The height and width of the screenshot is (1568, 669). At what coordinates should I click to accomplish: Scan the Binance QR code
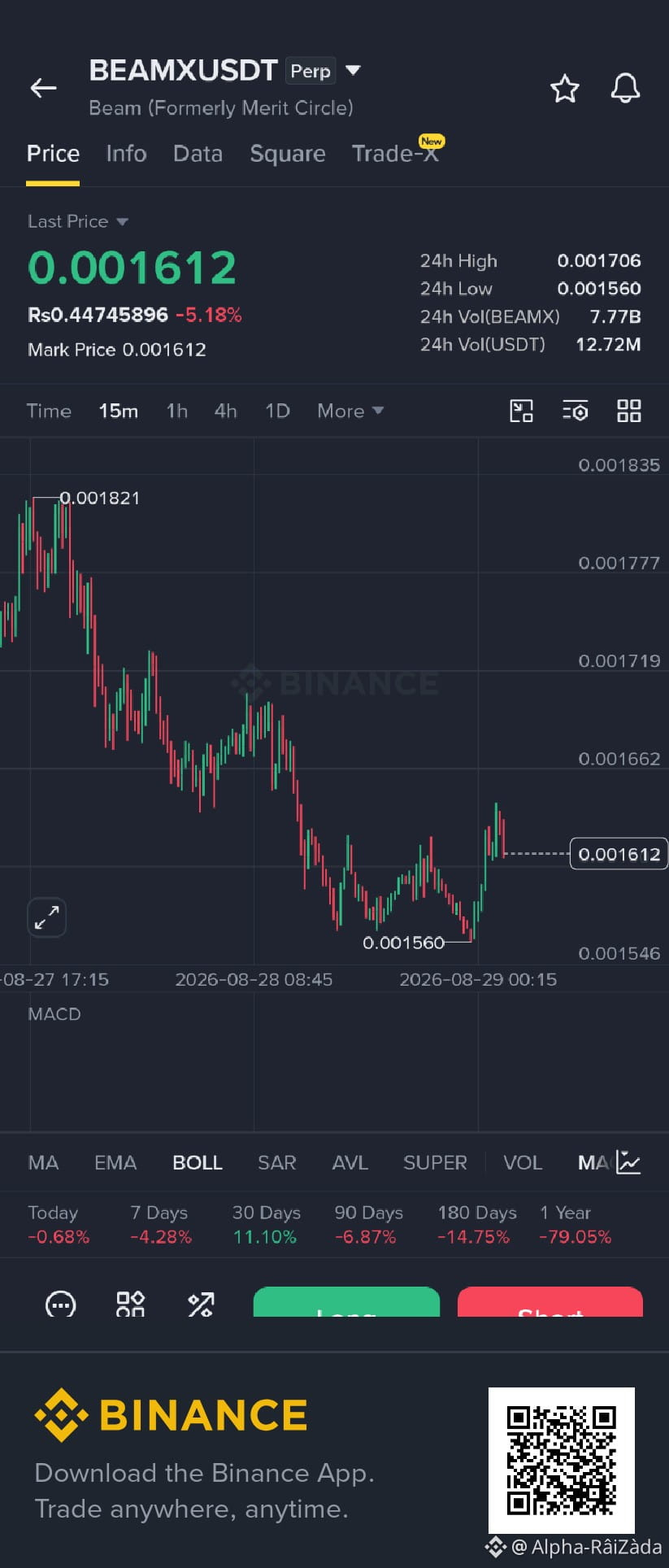562,1461
